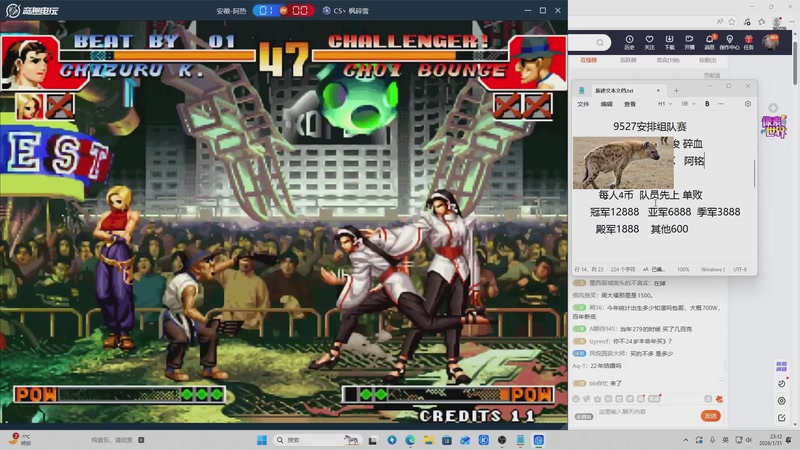The width and height of the screenshot is (800, 450).
Task: Open the 文件 menu in Notepad
Action: (x=583, y=104)
